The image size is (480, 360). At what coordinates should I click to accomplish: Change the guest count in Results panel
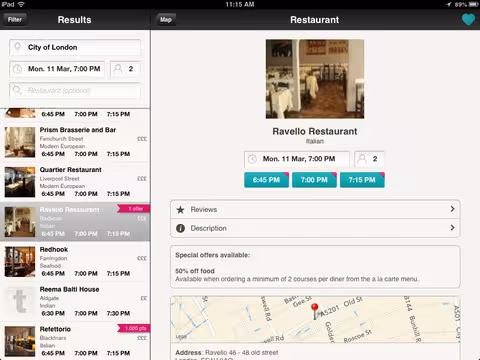pos(125,69)
